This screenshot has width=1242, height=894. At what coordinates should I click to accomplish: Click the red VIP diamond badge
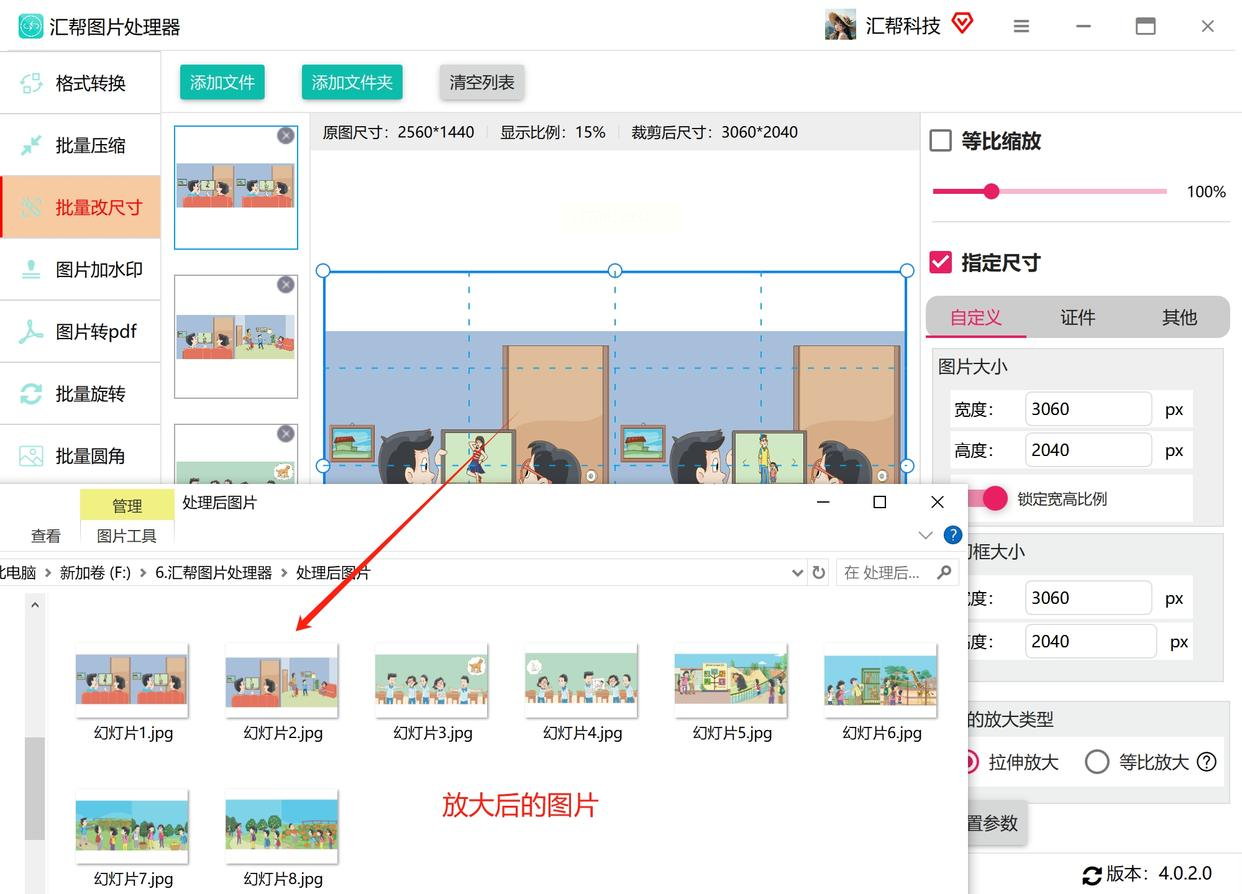962,23
